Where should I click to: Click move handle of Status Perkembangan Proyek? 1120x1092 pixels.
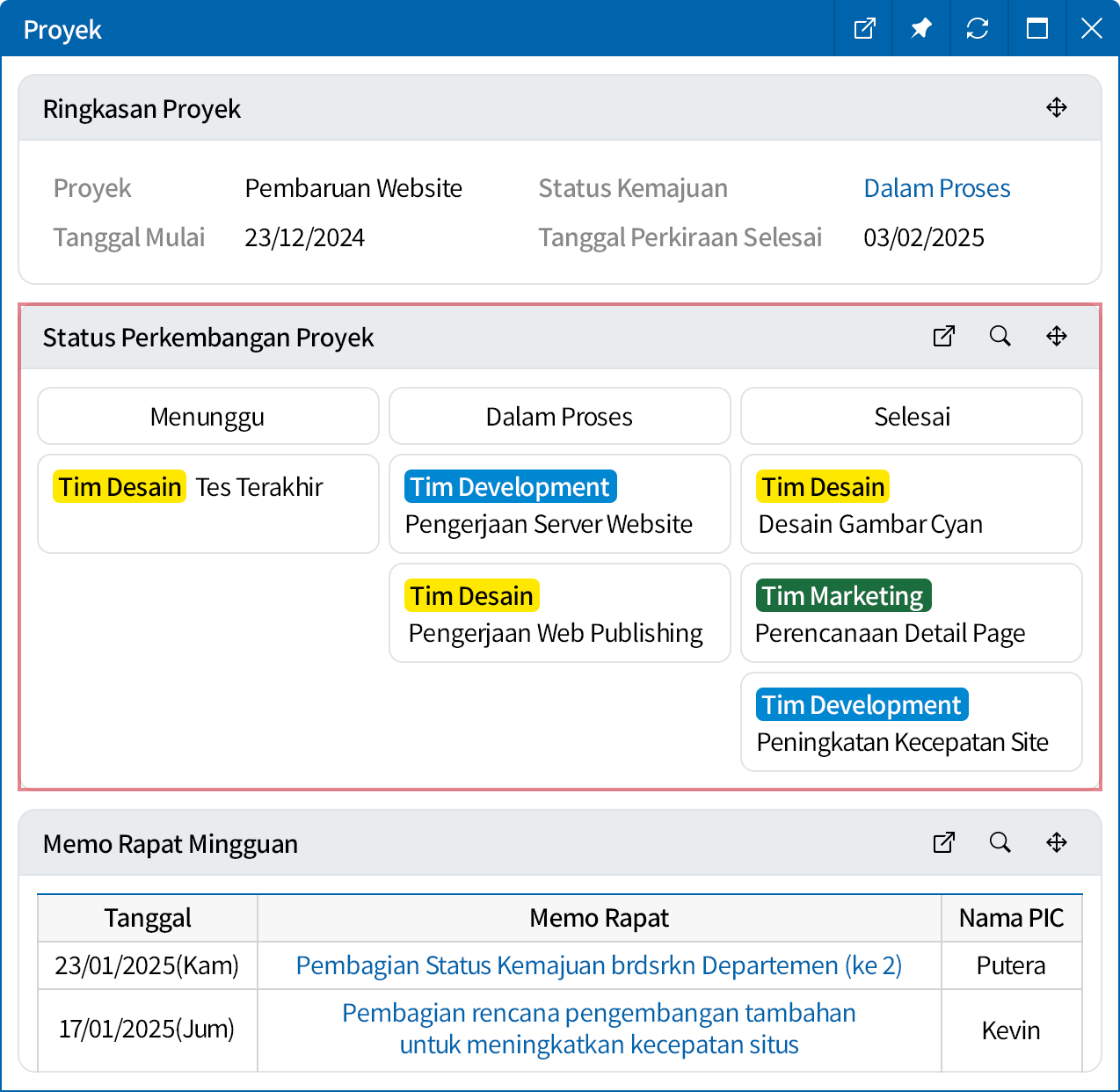pos(1057,336)
